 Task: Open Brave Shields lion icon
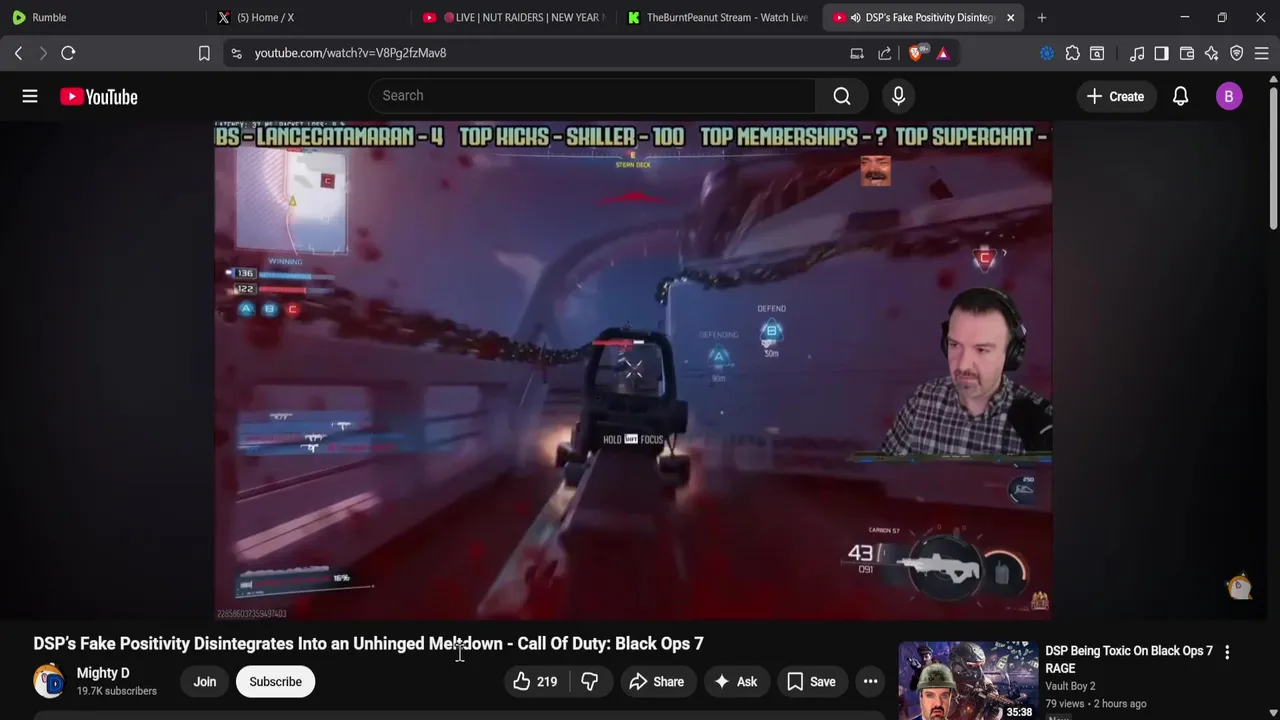pos(916,53)
